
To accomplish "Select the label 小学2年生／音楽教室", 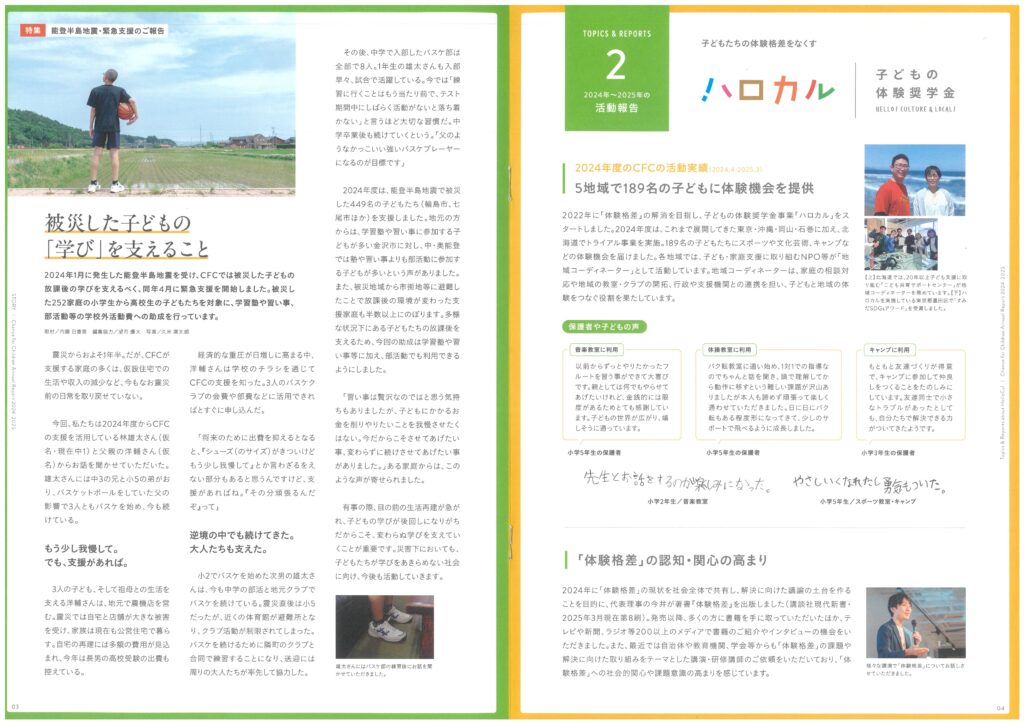I will 677,501.
